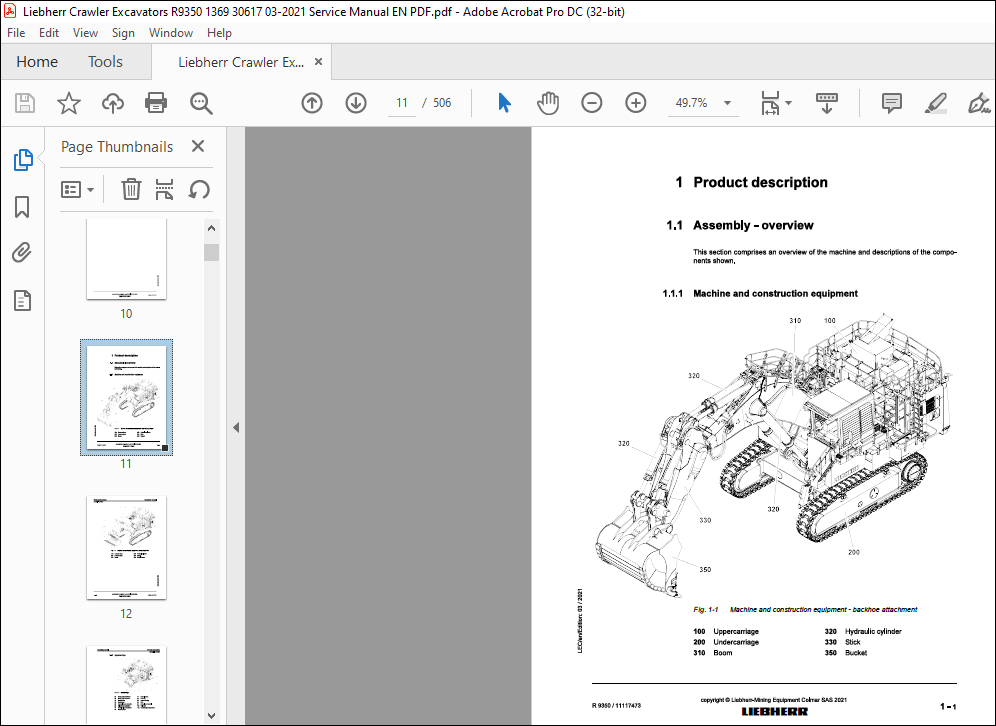This screenshot has width=996, height=726.
Task: Close the Liebherr Crawler document tab
Action: [318, 62]
